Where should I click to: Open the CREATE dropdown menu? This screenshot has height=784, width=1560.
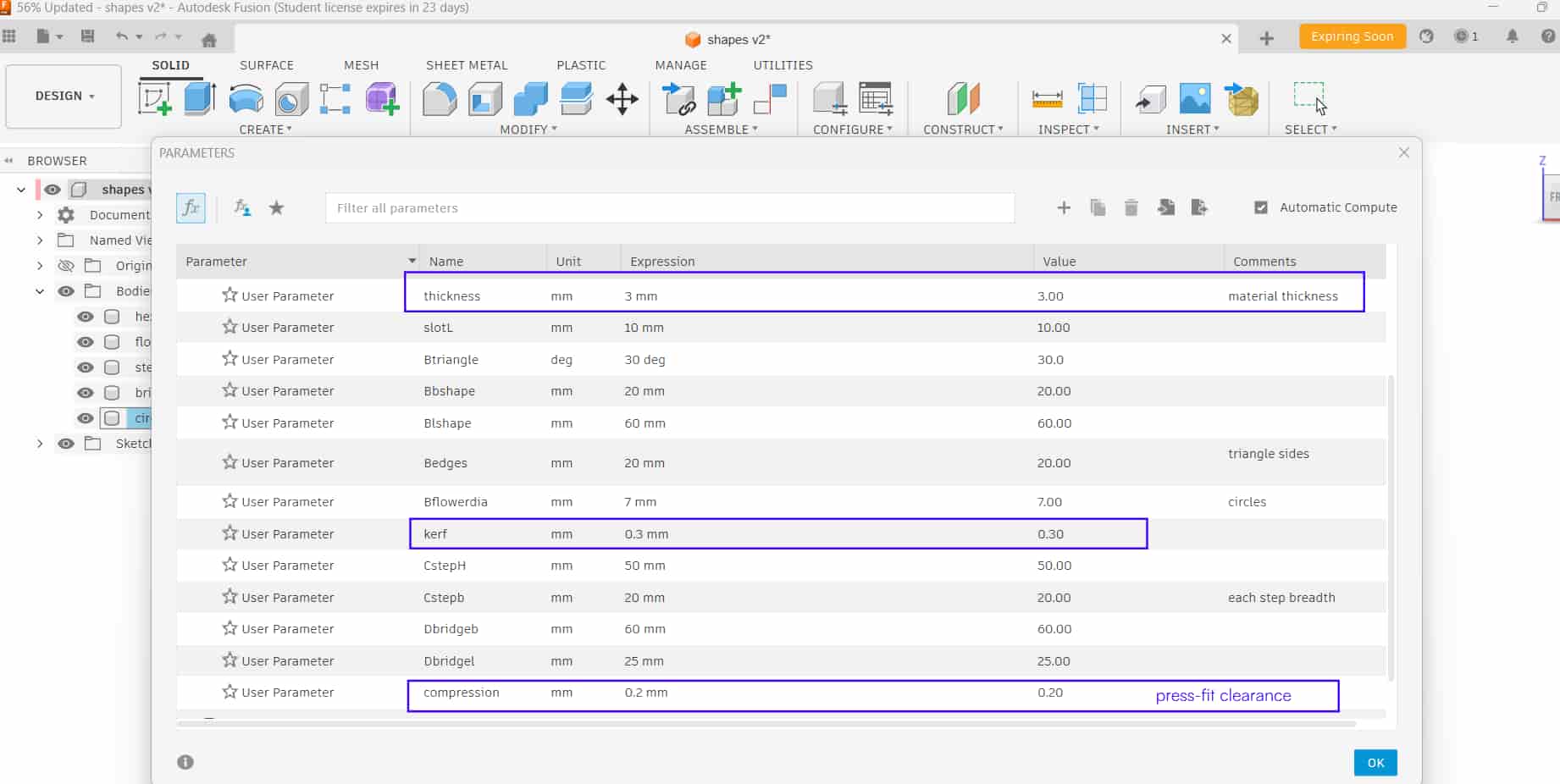click(x=266, y=130)
